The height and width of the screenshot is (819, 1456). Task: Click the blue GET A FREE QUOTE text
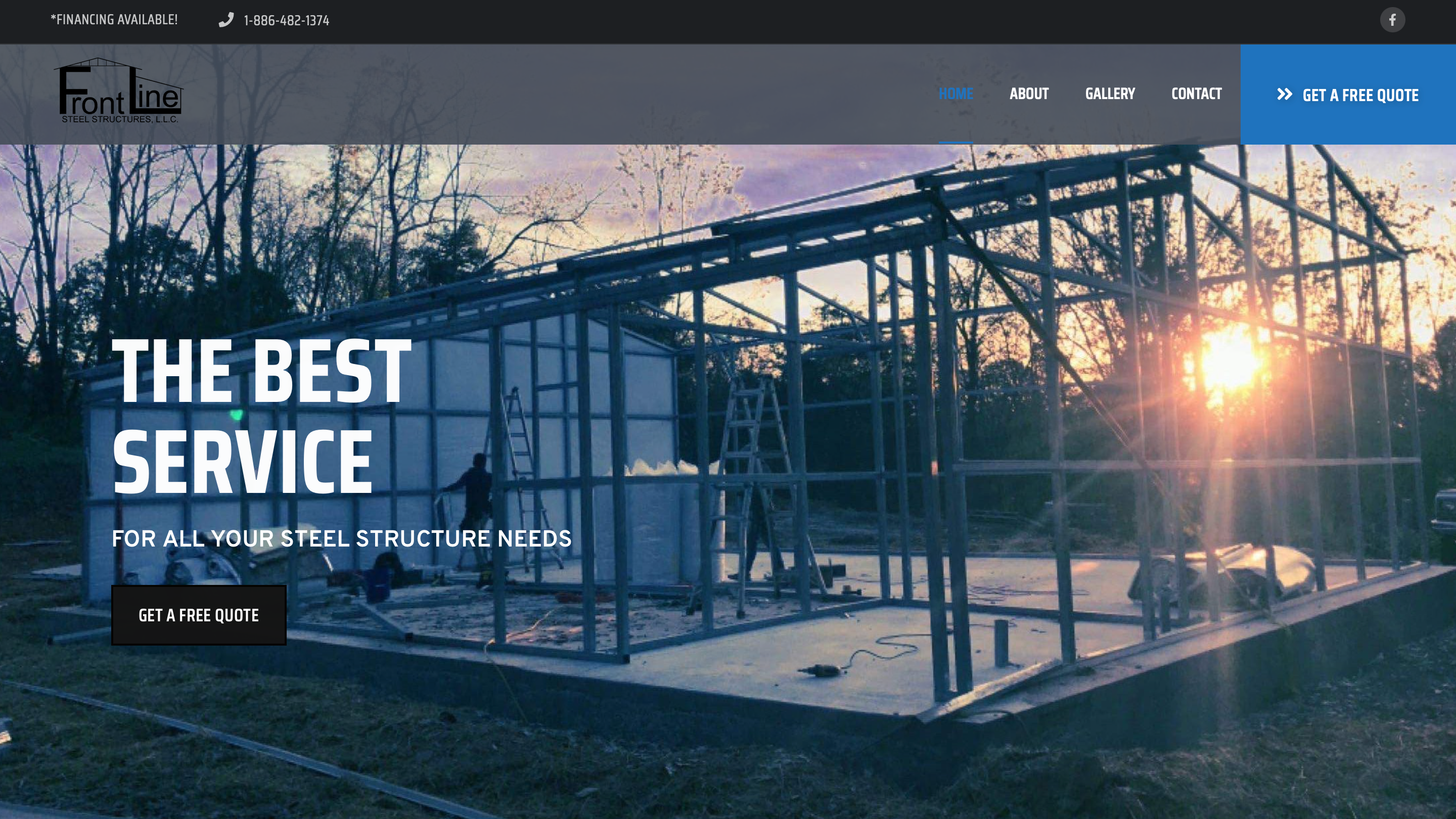pyautogui.click(x=1360, y=96)
